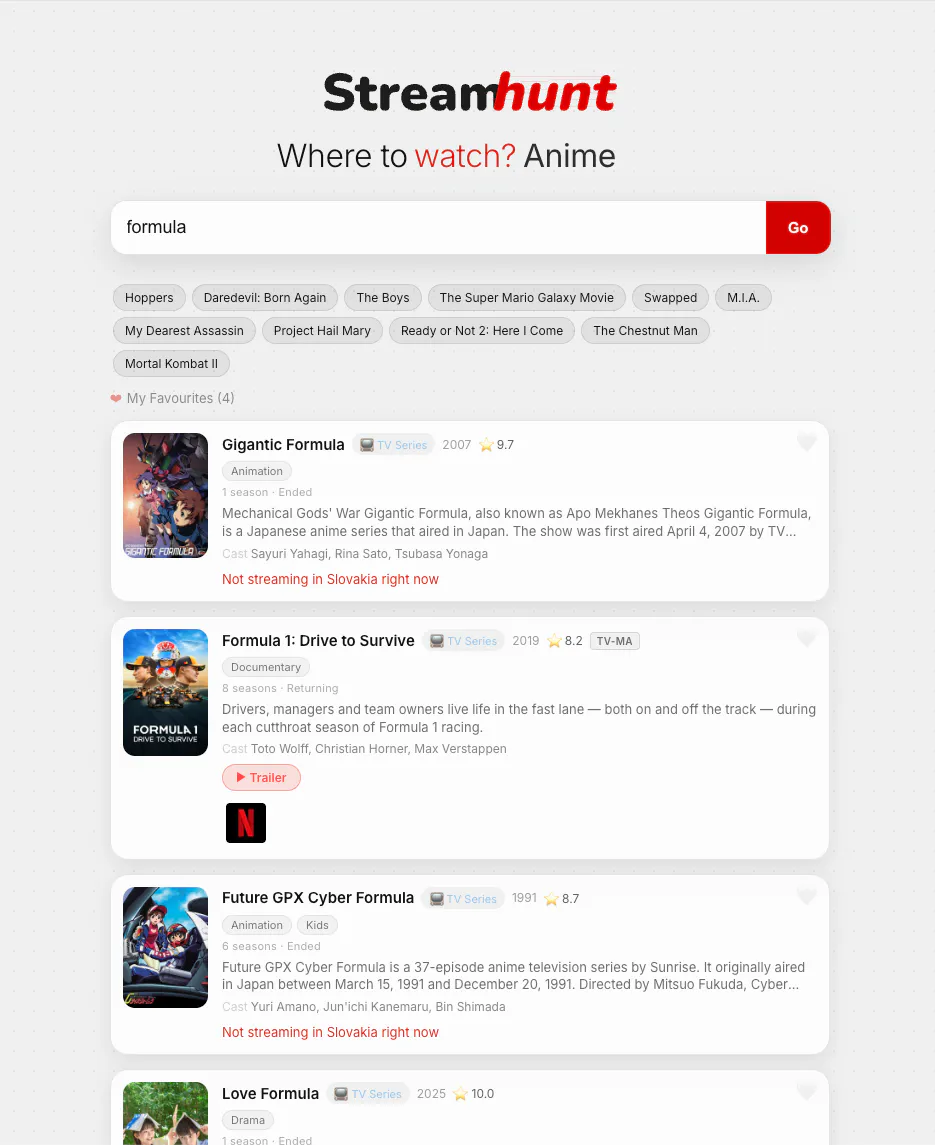This screenshot has width=935, height=1145.
Task: Choose The Boys suggestion chip
Action: 383,298
